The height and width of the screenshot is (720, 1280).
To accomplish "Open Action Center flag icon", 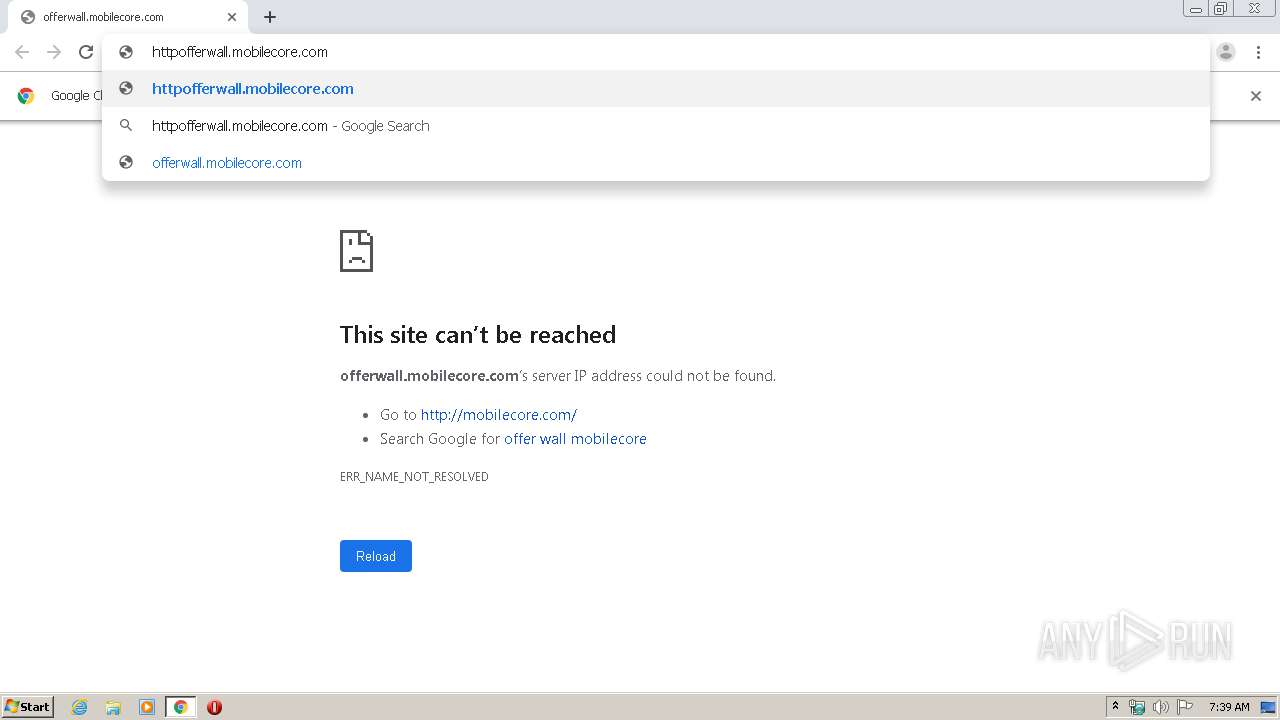I will tap(1185, 707).
